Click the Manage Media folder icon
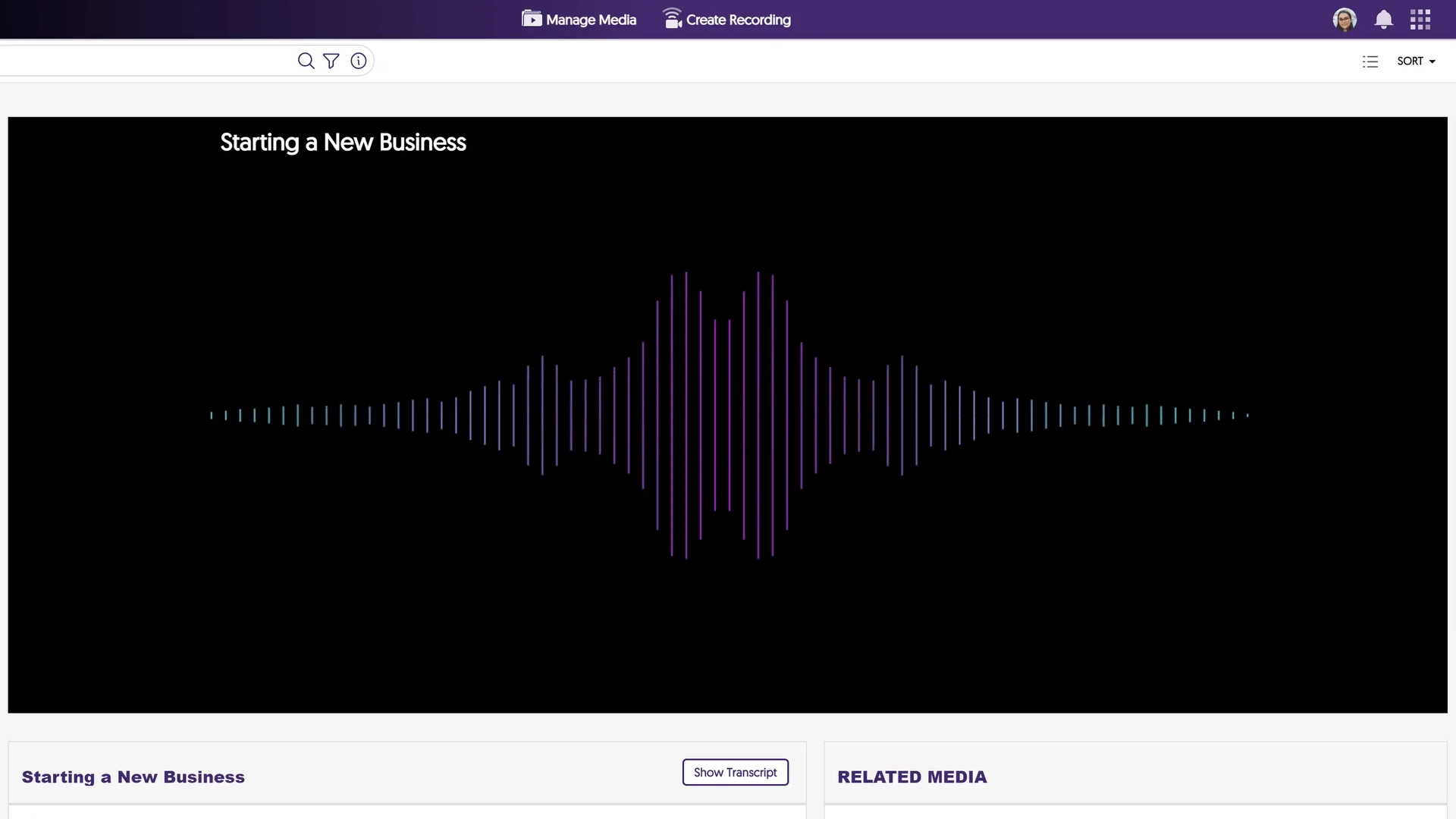The height and width of the screenshot is (819, 1456). pos(532,19)
